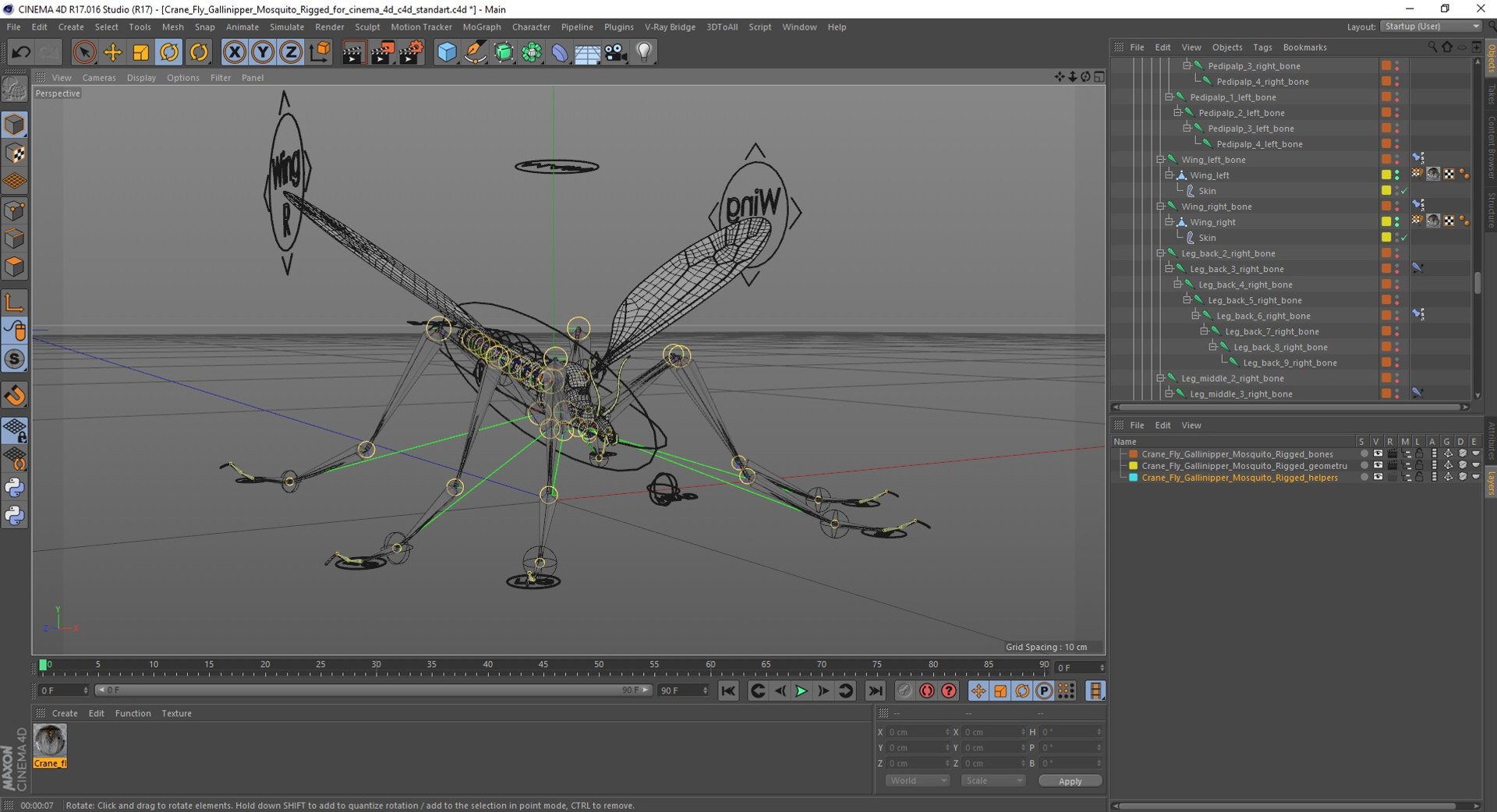This screenshot has height=812, width=1497.
Task: Click orange color swatch of bones layer
Action: (x=1133, y=454)
